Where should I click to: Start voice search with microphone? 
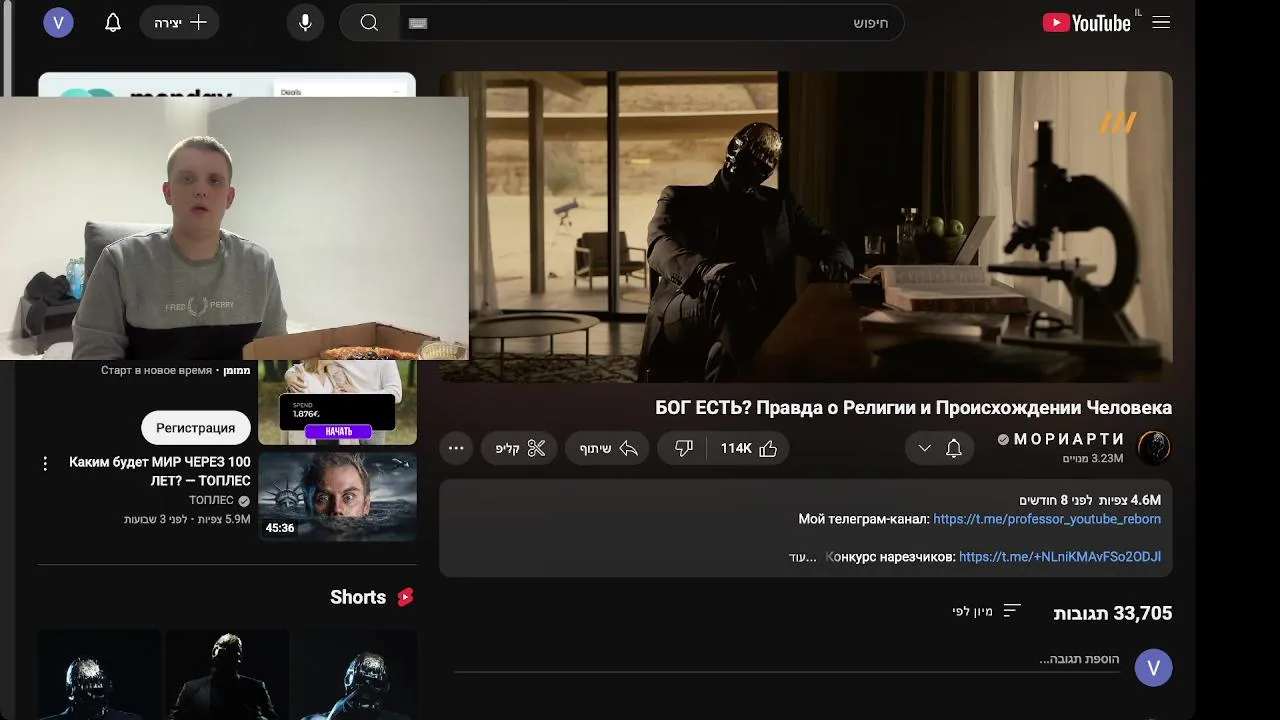[x=305, y=22]
